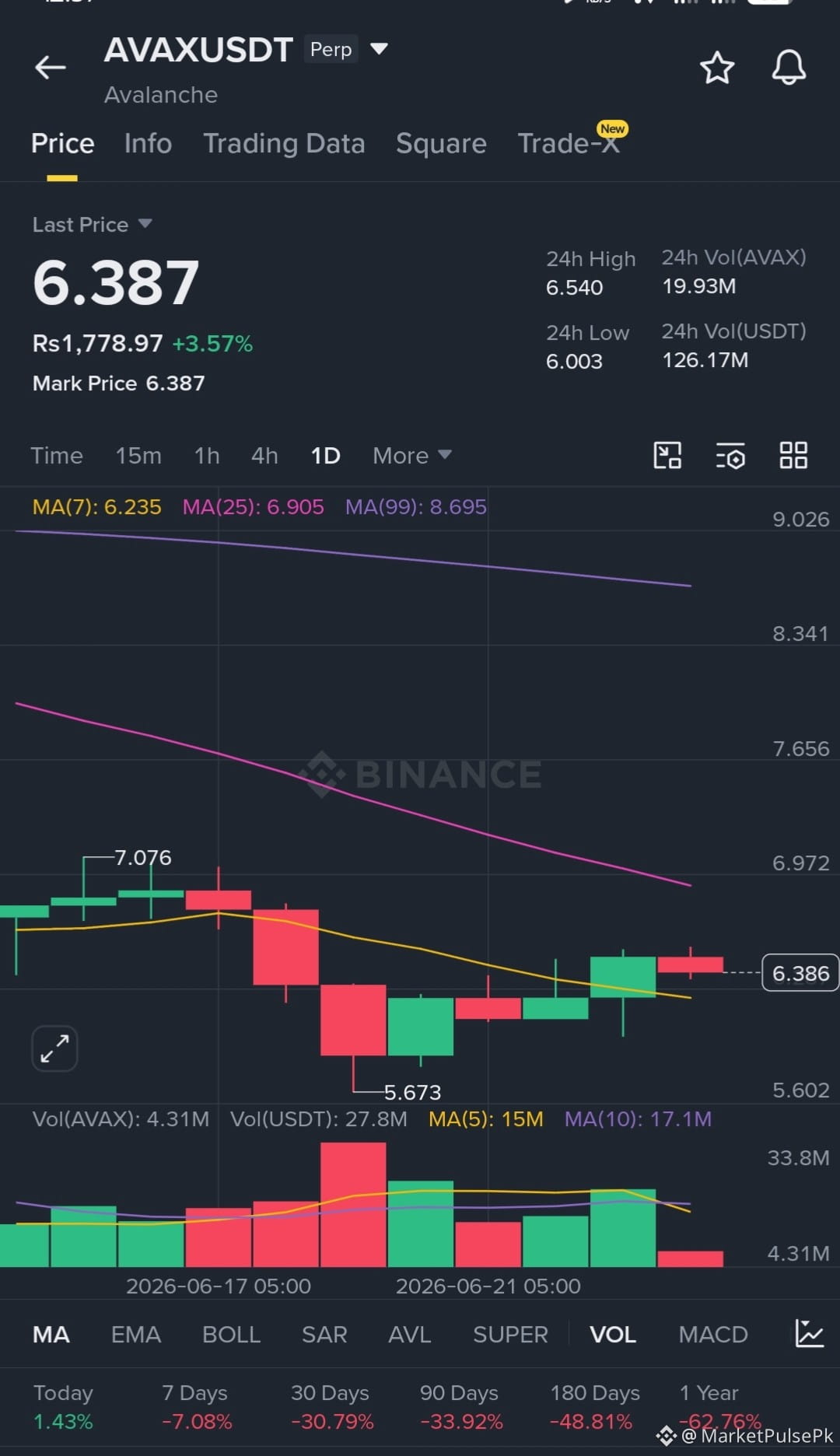Click the 180 Days -48.81% performance
Viewport: 840px width, 1456px height.
[595, 1407]
